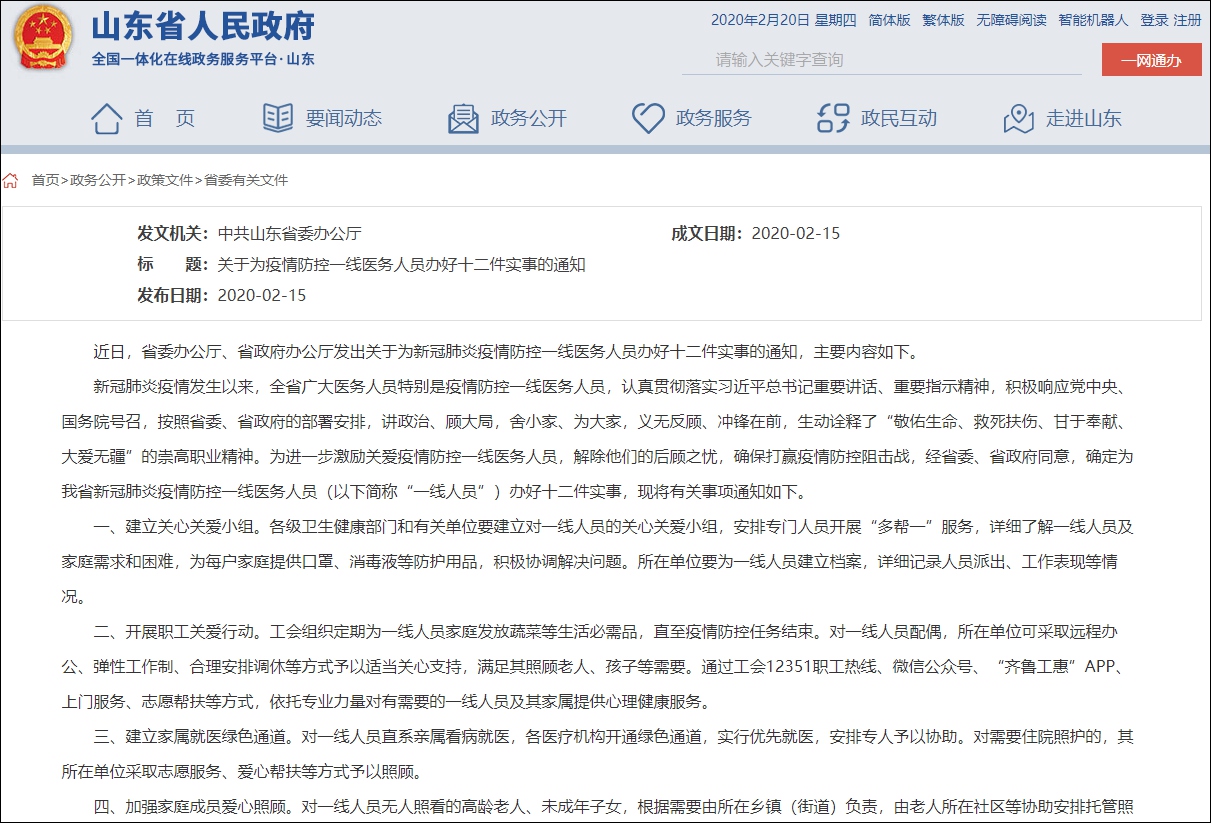Click the paragraph starting 一、建立关心关爱小组
Image resolution: width=1211 pixels, height=823 pixels.
(597, 561)
